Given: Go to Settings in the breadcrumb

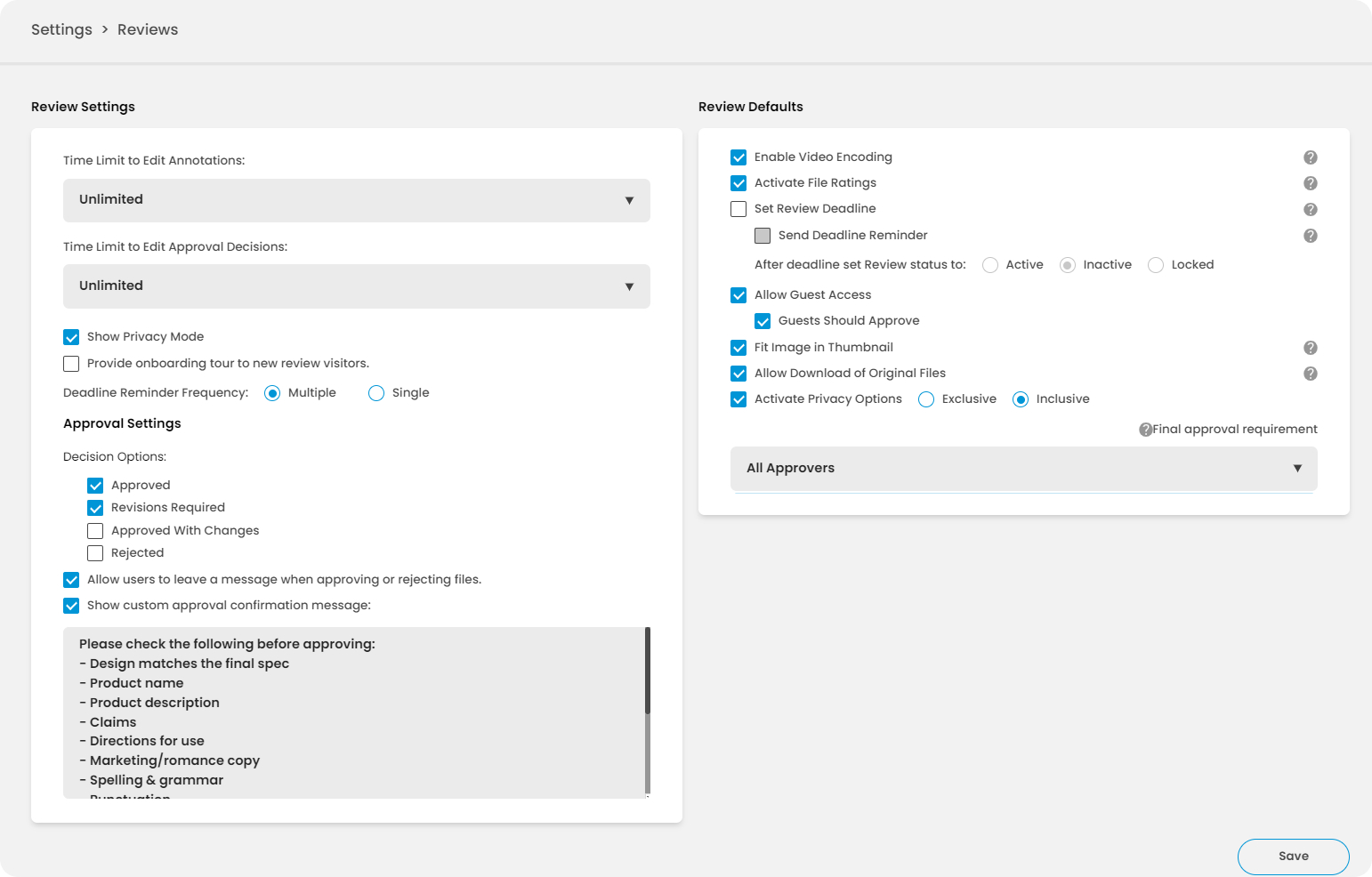Looking at the screenshot, I should pyautogui.click(x=61, y=29).
